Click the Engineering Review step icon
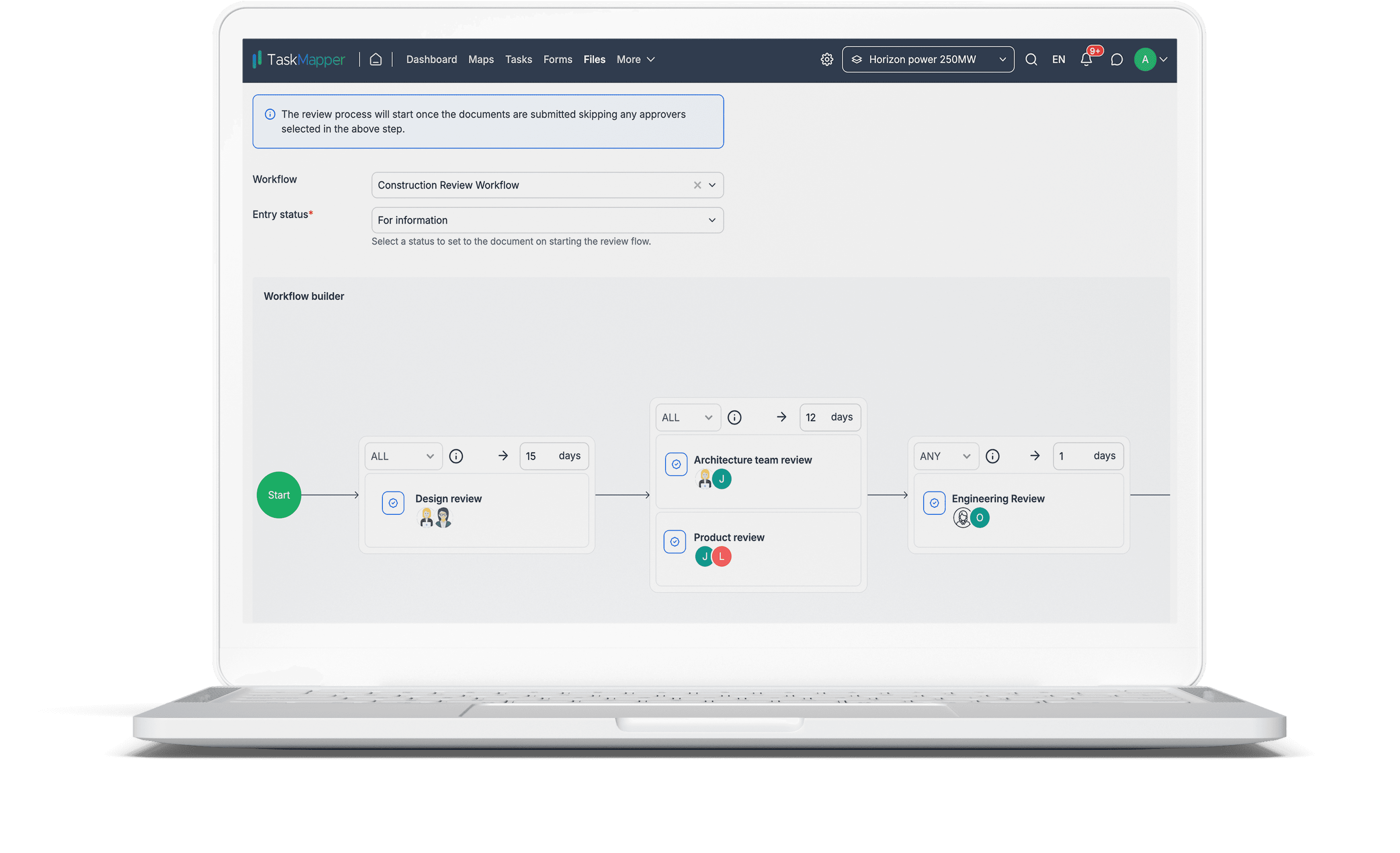The width and height of the screenshot is (1400, 853). (932, 502)
